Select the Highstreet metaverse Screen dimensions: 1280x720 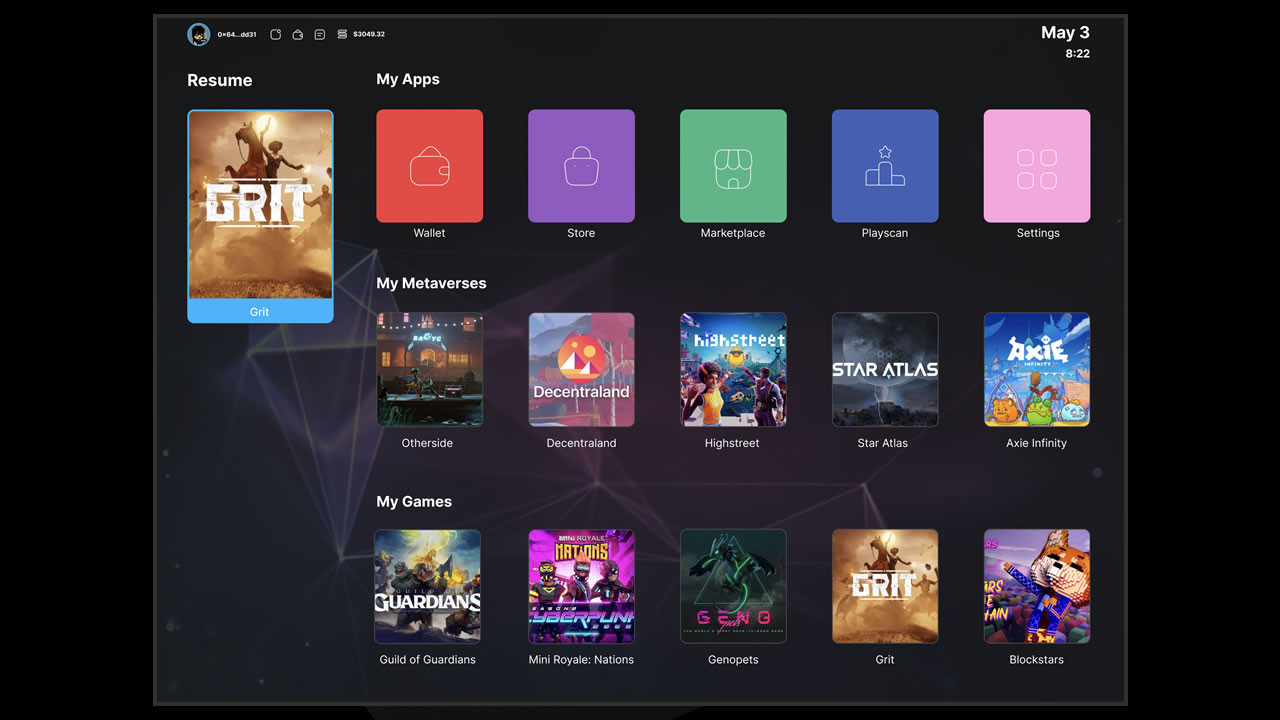coord(733,370)
